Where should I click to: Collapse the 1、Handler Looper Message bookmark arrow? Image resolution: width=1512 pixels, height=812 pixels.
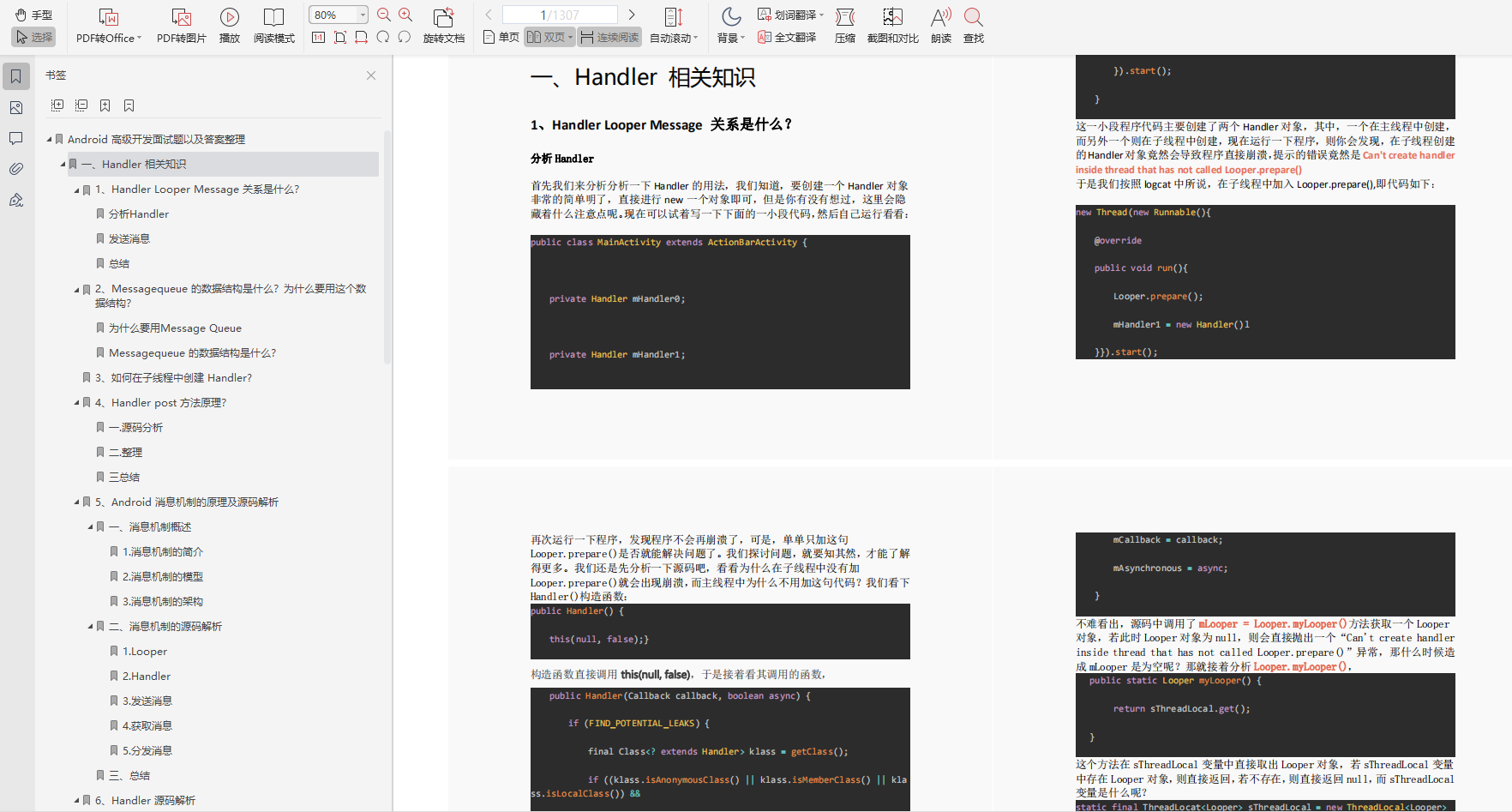(x=77, y=189)
